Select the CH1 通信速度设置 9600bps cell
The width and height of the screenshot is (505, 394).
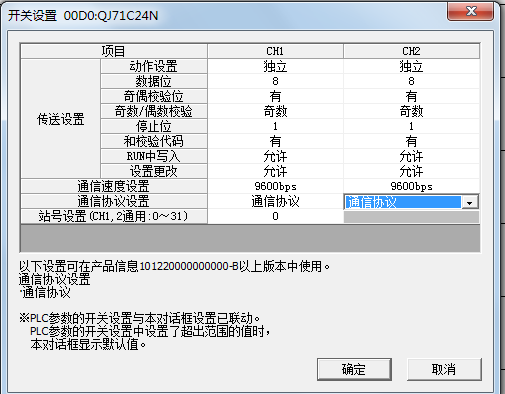[x=275, y=186]
